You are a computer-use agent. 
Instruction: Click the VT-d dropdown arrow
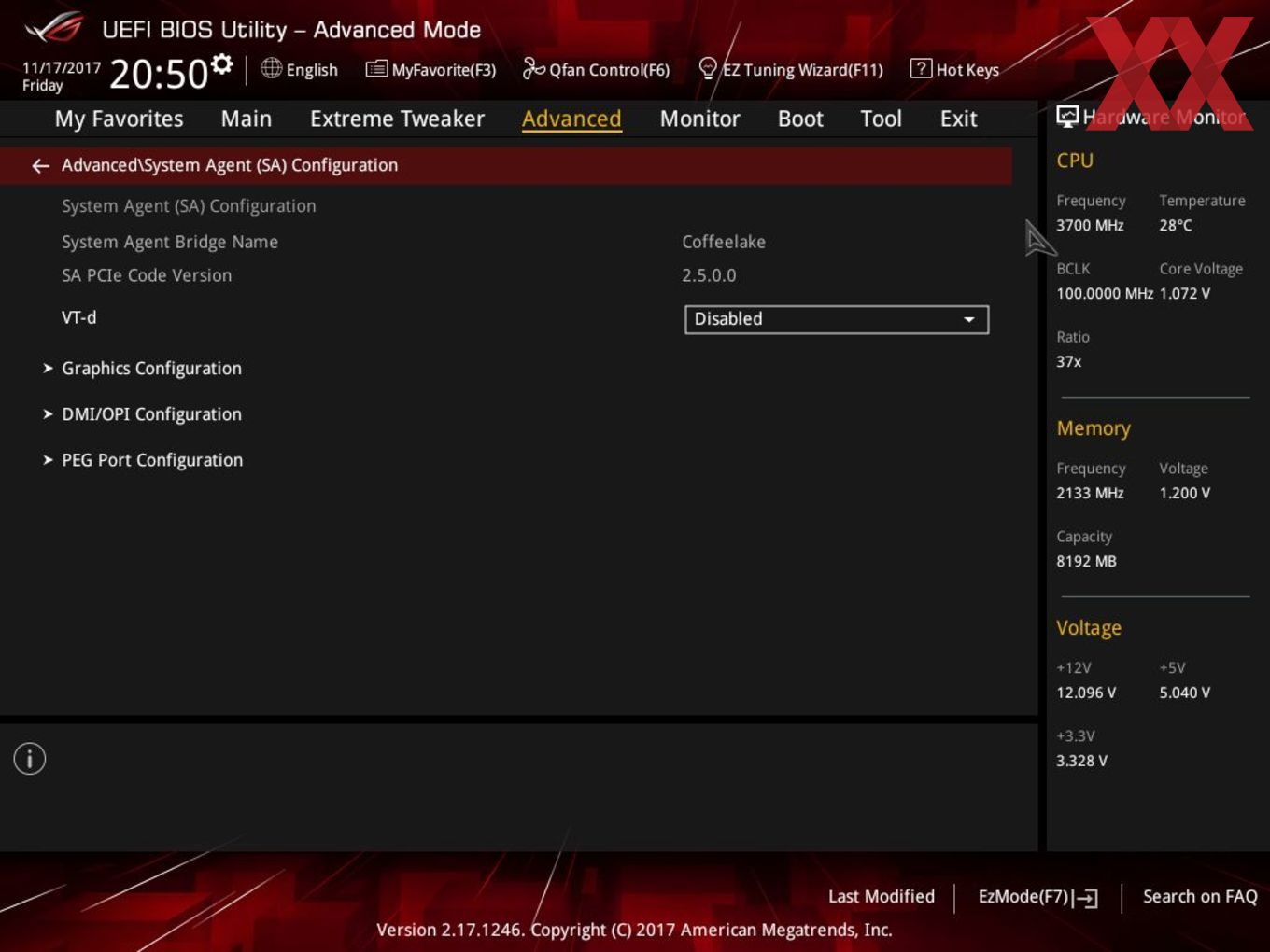[x=969, y=319]
